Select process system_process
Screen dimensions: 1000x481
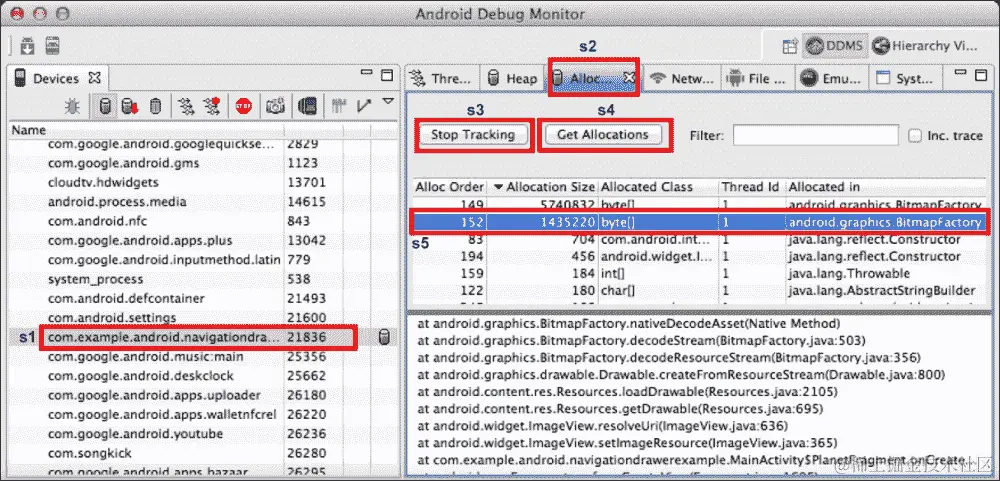(203, 279)
